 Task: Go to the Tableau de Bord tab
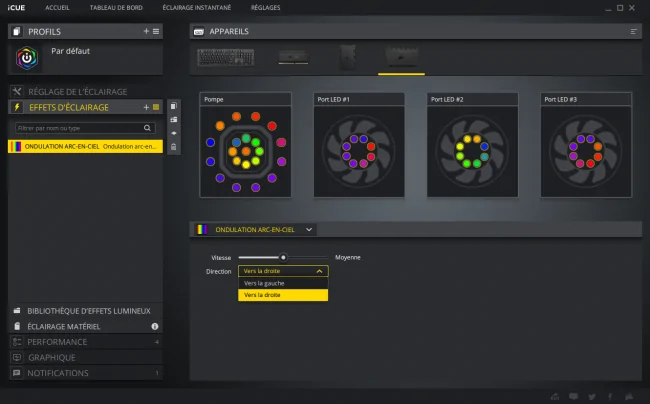pos(116,7)
